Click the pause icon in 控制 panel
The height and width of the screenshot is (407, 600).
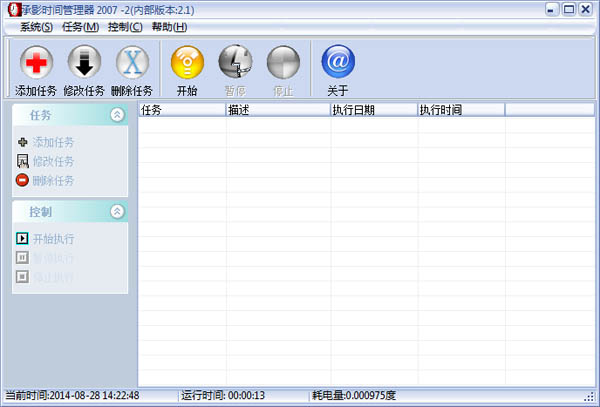(x=22, y=257)
